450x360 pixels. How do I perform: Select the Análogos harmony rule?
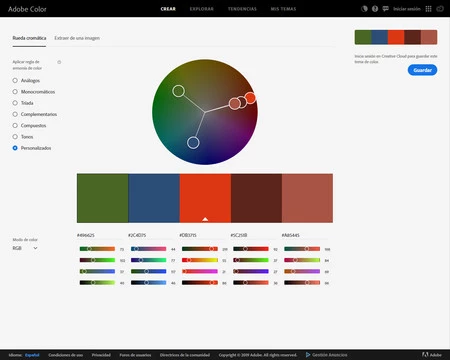tap(26, 80)
